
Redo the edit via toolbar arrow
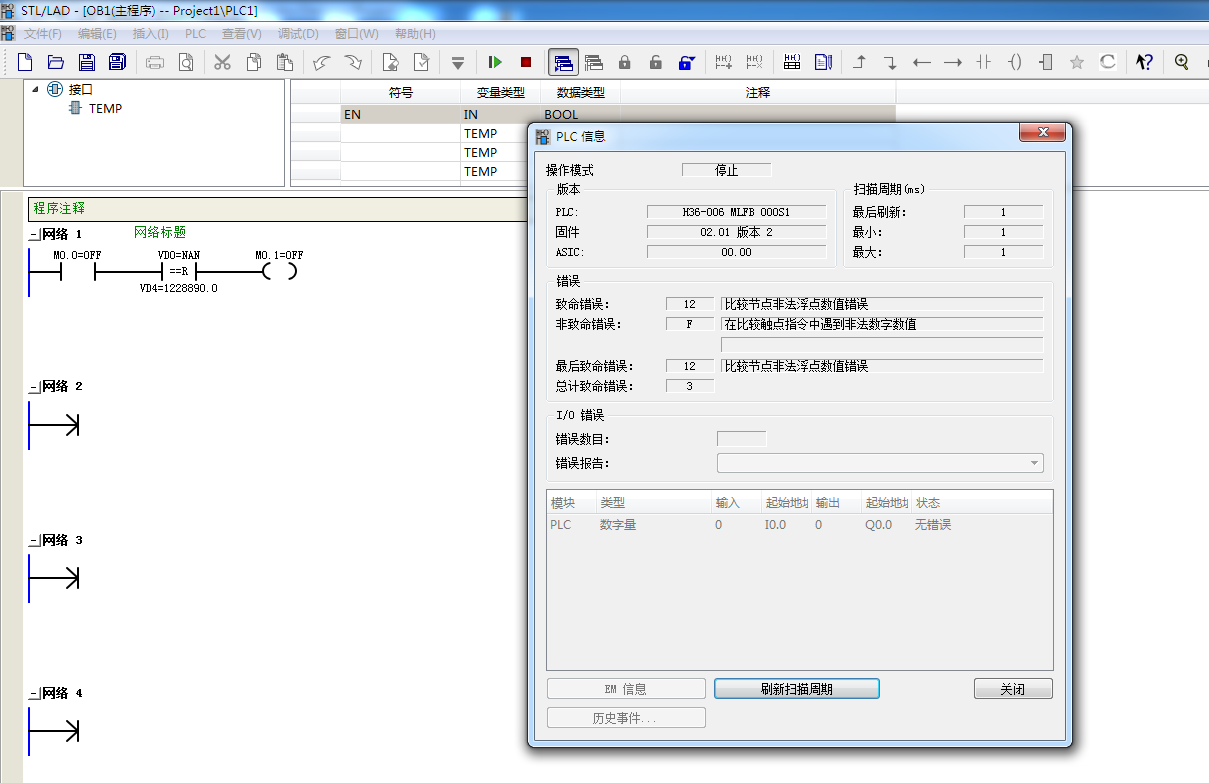tap(352, 62)
